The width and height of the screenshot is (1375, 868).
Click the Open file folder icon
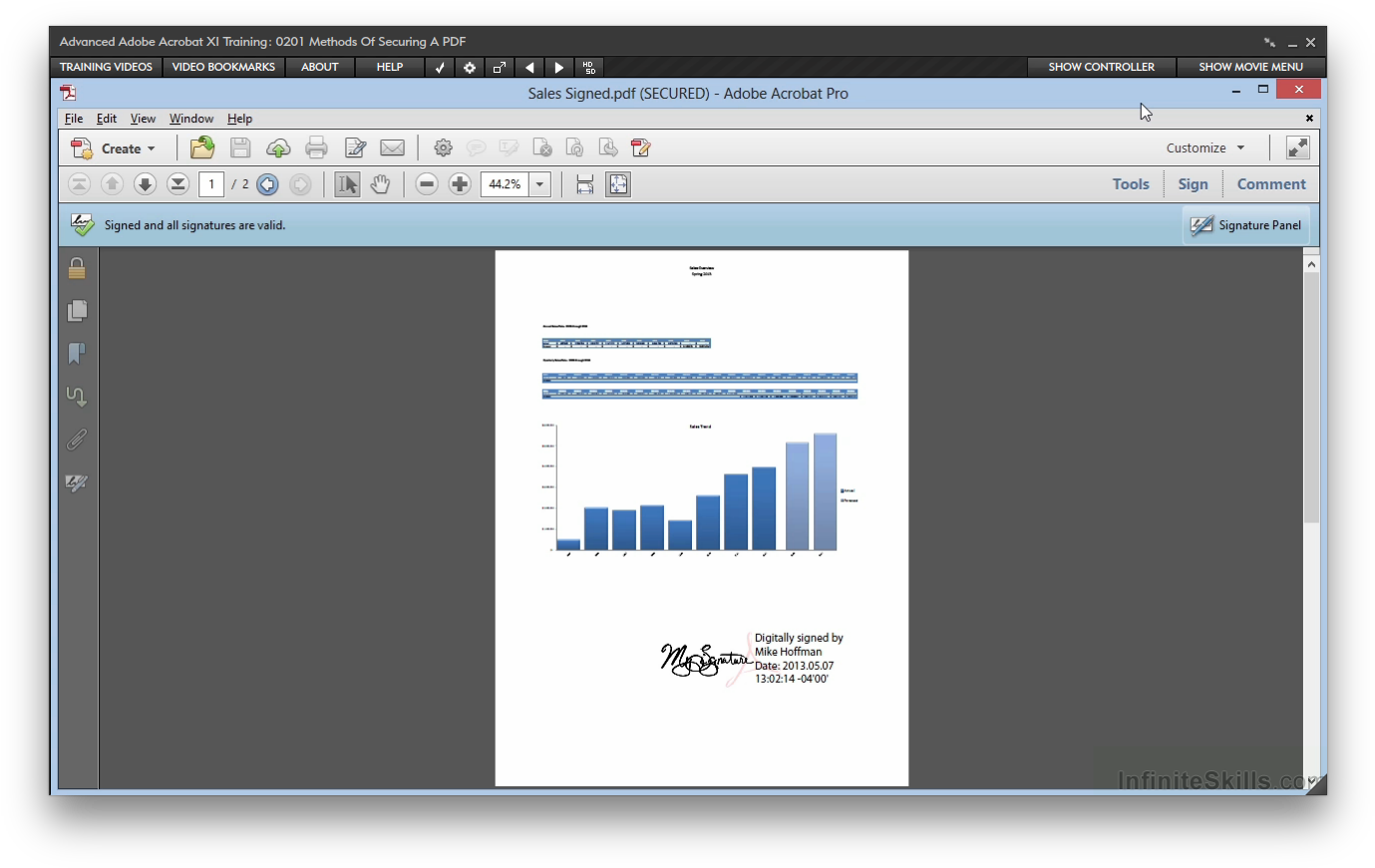pos(202,148)
